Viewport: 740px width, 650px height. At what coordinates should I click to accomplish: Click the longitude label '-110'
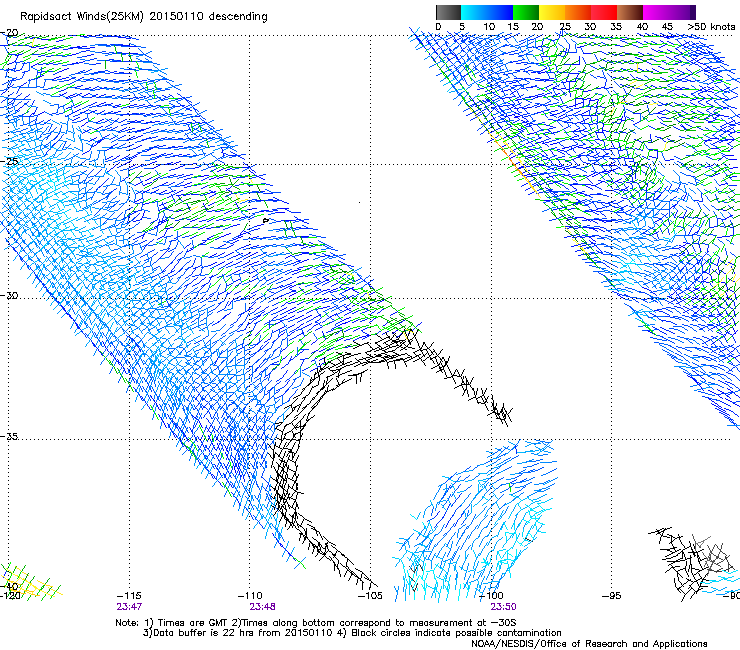(250, 596)
